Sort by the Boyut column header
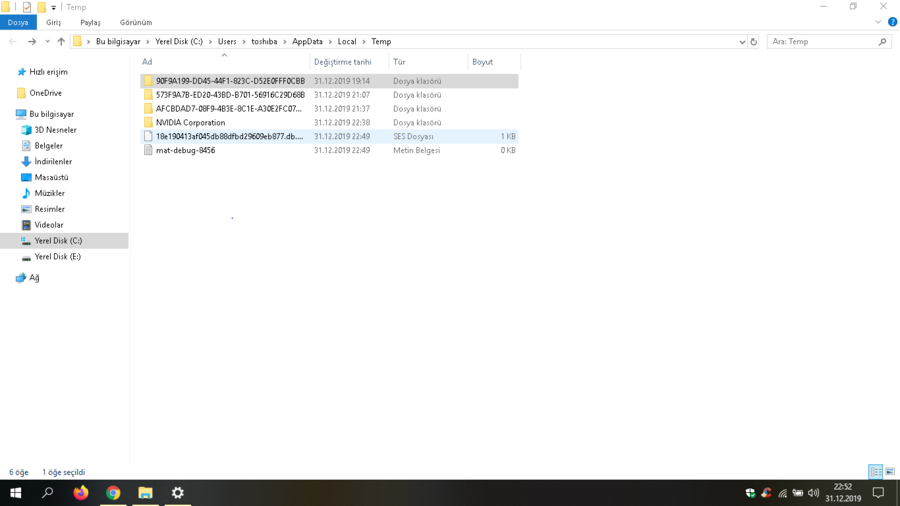 494,61
